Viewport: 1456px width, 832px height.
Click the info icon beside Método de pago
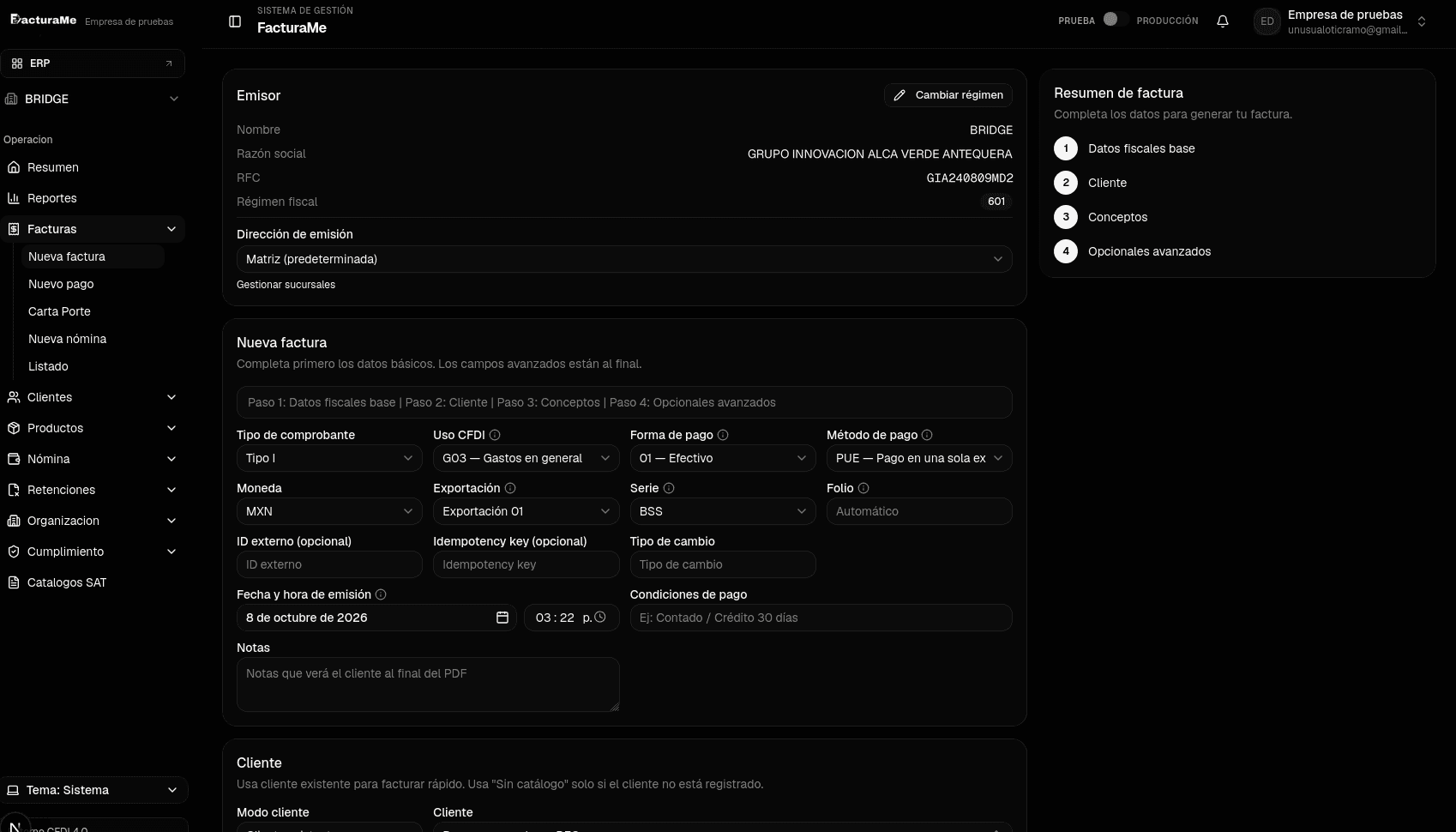point(927,435)
